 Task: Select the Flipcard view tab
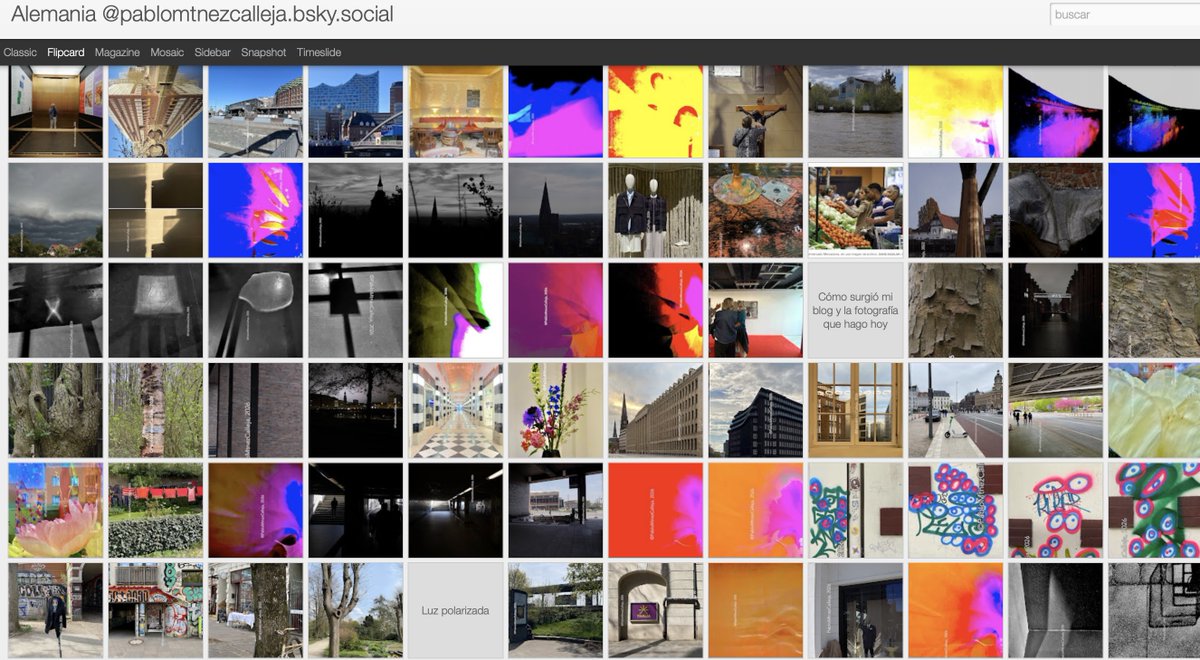pos(66,52)
